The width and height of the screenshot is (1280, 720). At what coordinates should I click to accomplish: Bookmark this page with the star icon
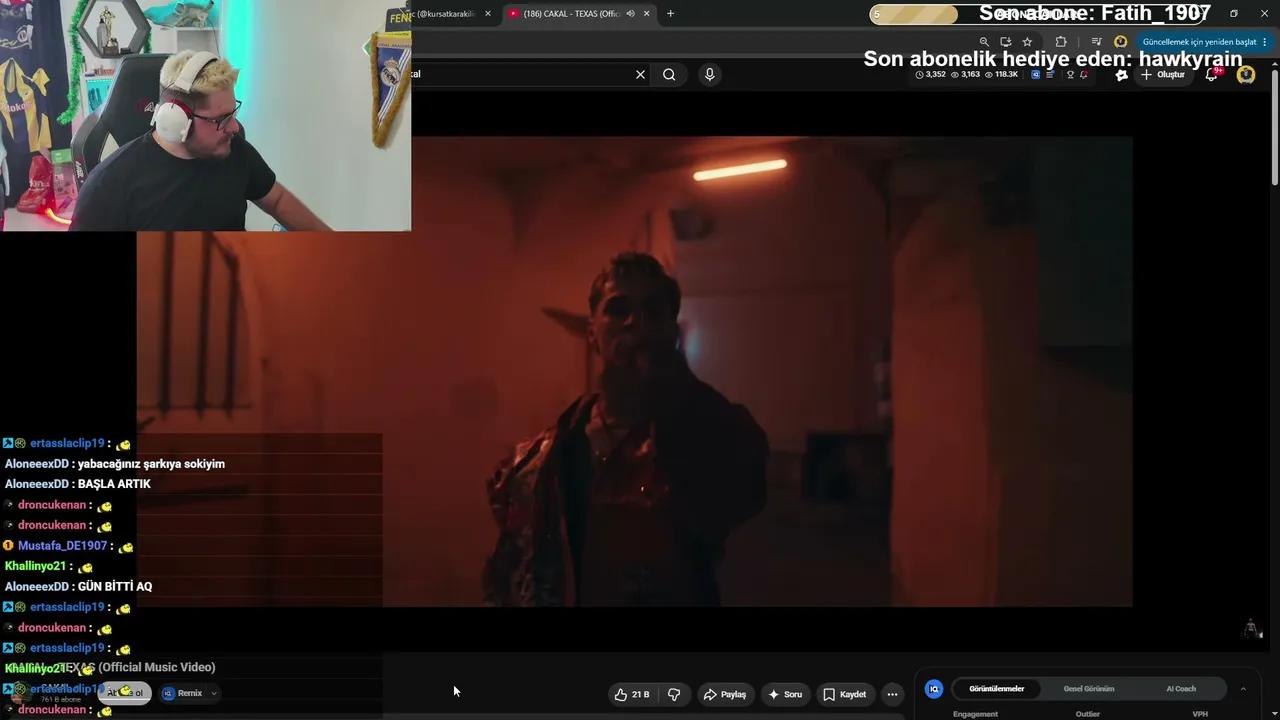(1027, 42)
